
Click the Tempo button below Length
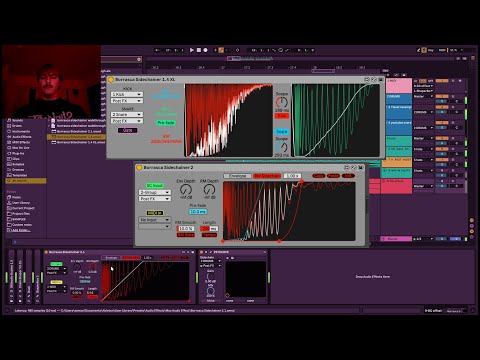click(209, 235)
